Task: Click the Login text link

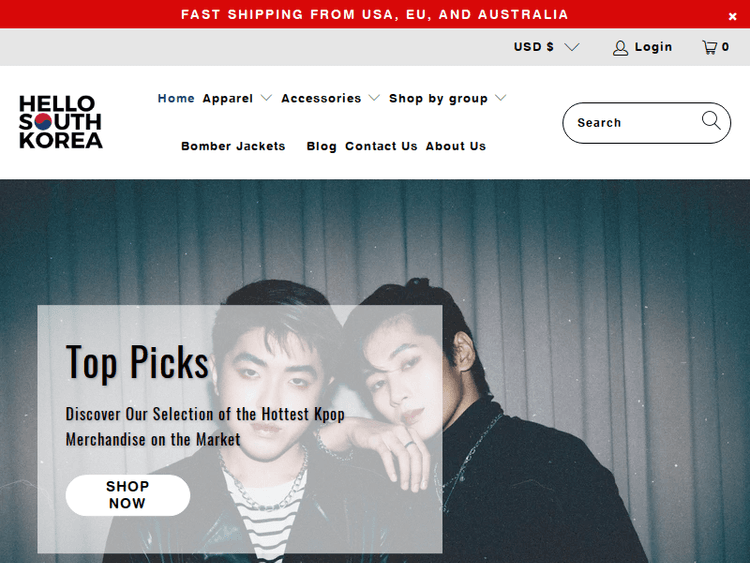Action: (x=653, y=47)
